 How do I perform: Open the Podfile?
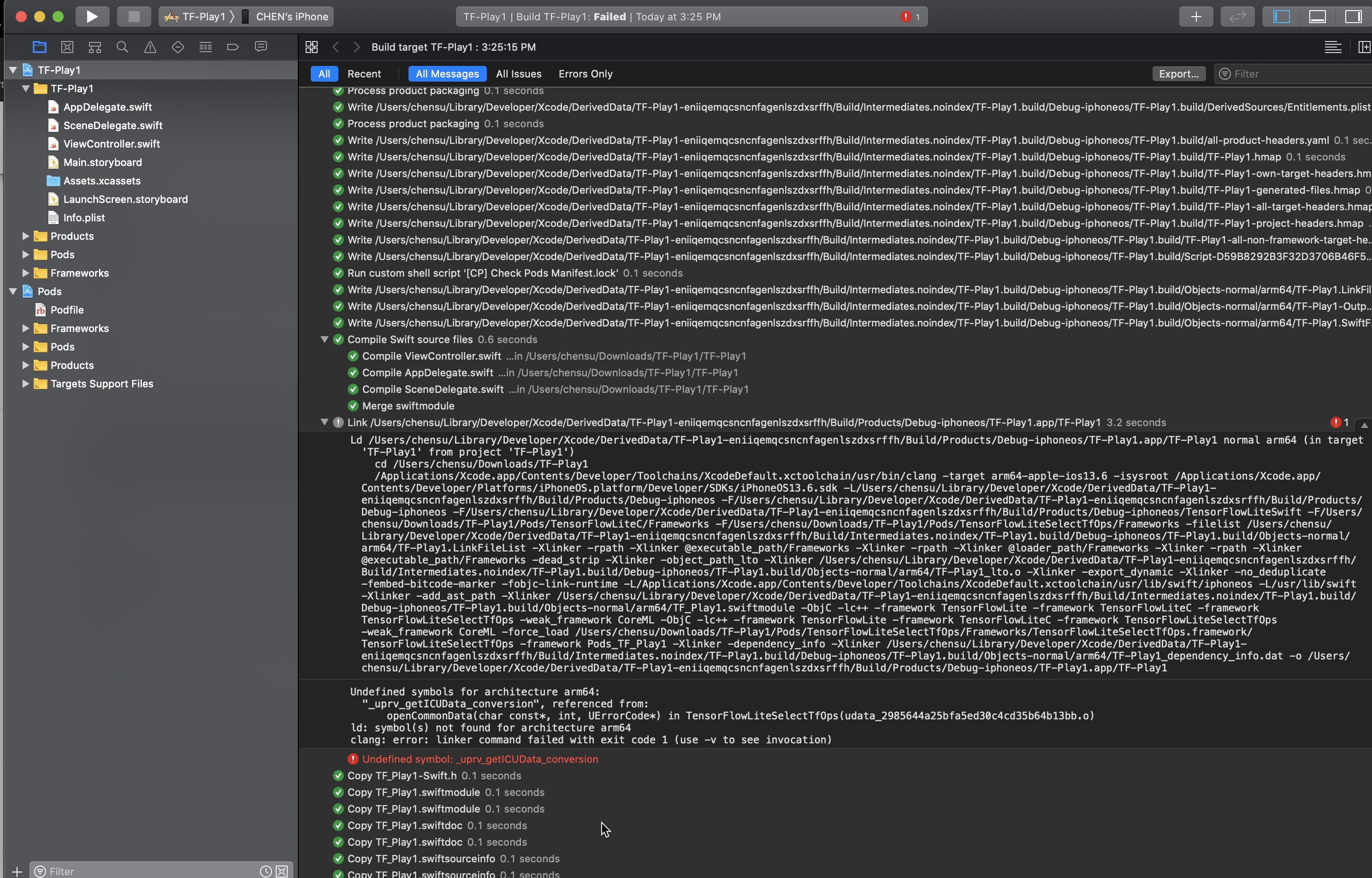67,309
